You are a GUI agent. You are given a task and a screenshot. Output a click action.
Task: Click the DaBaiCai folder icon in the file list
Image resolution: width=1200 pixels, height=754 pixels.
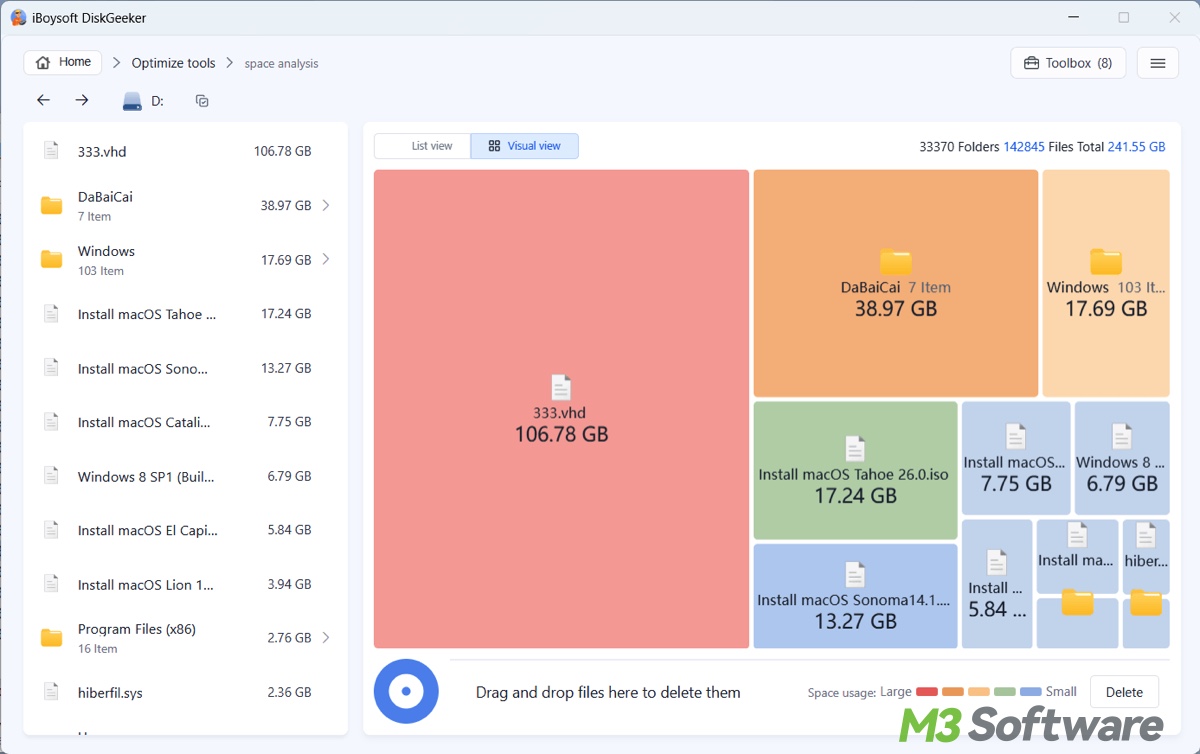point(51,205)
